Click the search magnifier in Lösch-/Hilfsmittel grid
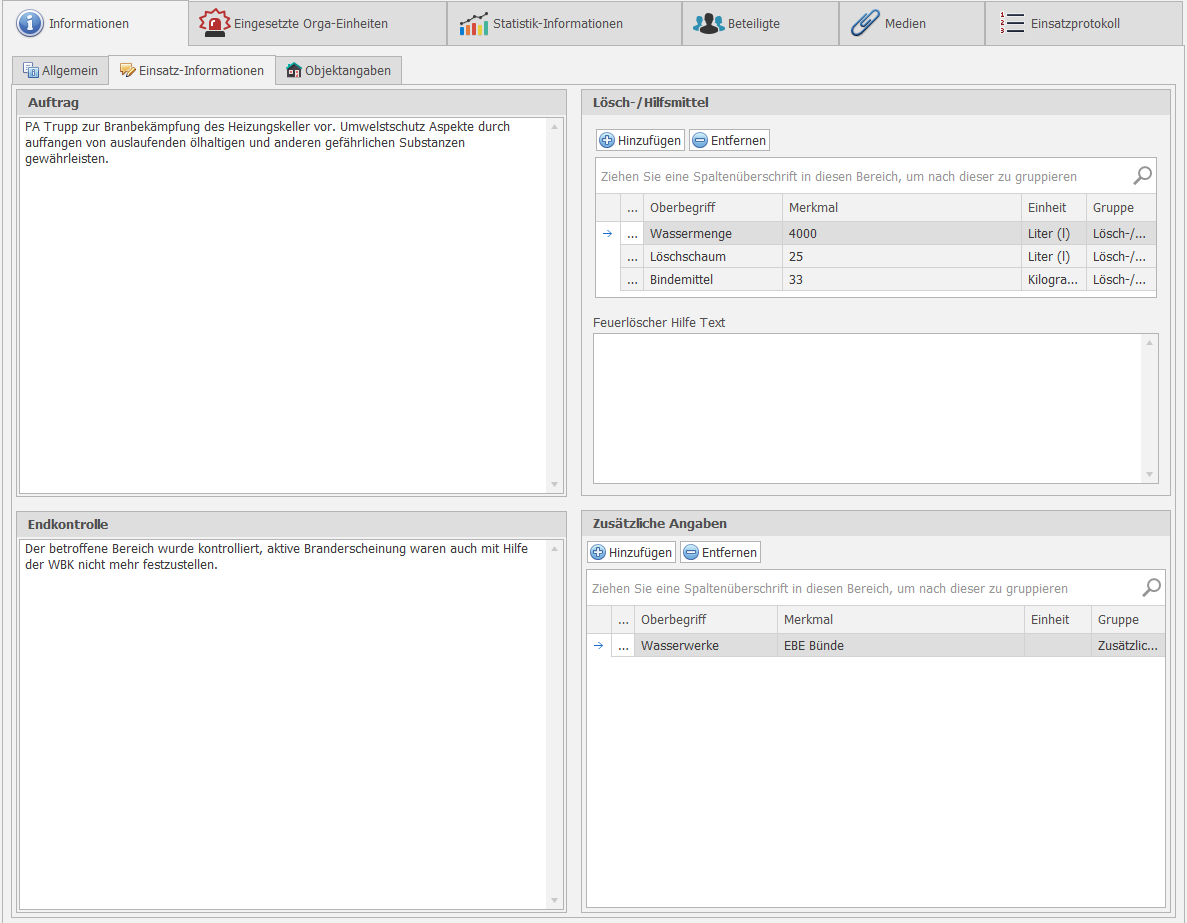This screenshot has height=923, width=1187. (1142, 176)
